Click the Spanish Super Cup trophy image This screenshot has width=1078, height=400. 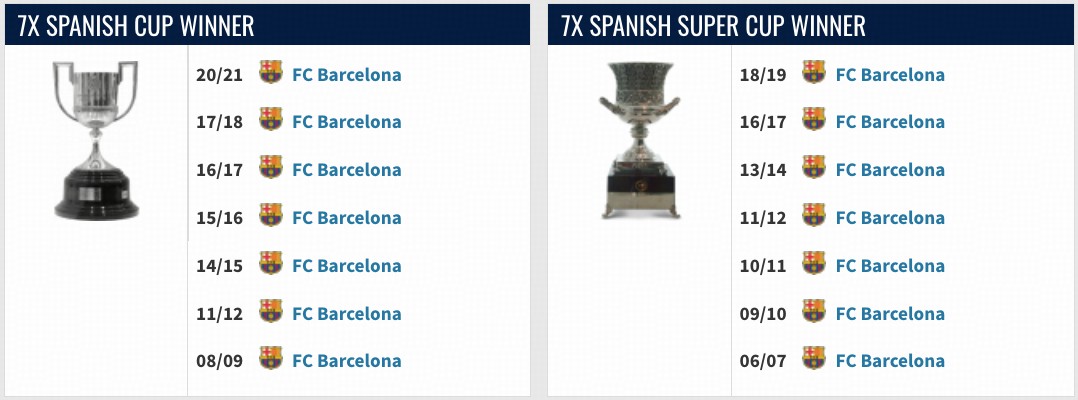pyautogui.click(x=640, y=140)
